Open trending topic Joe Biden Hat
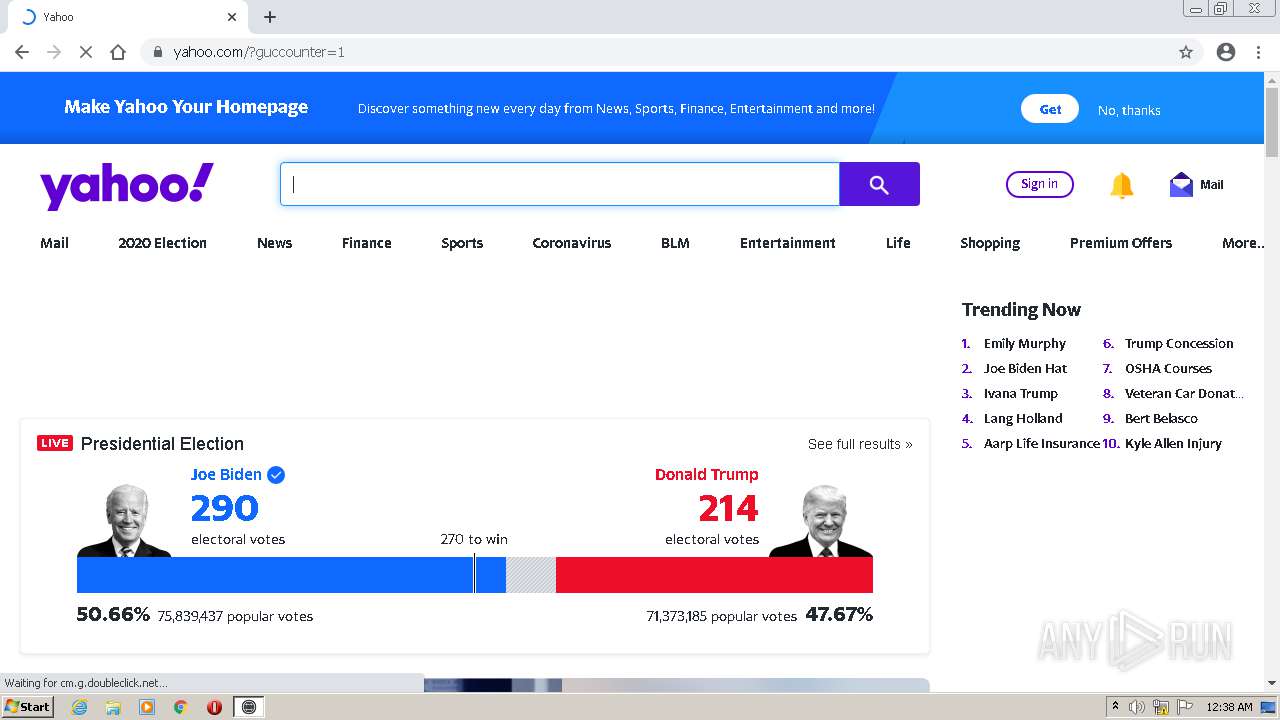Viewport: 1280px width, 720px height. click(x=1025, y=368)
